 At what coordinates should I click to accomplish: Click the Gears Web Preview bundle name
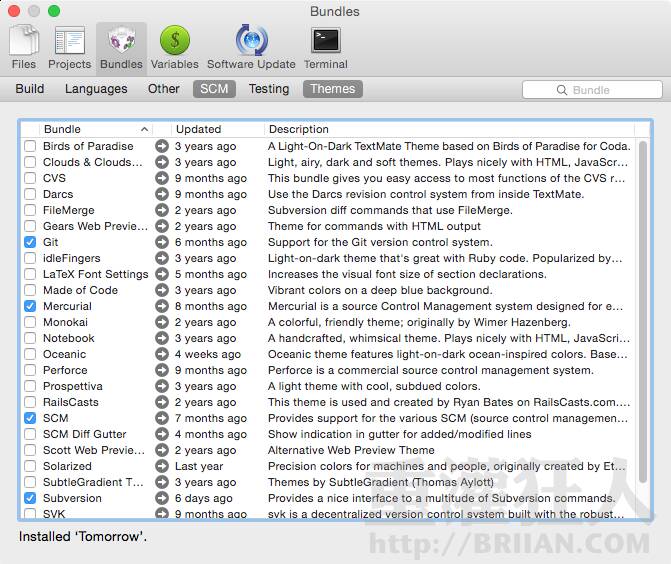tap(95, 226)
